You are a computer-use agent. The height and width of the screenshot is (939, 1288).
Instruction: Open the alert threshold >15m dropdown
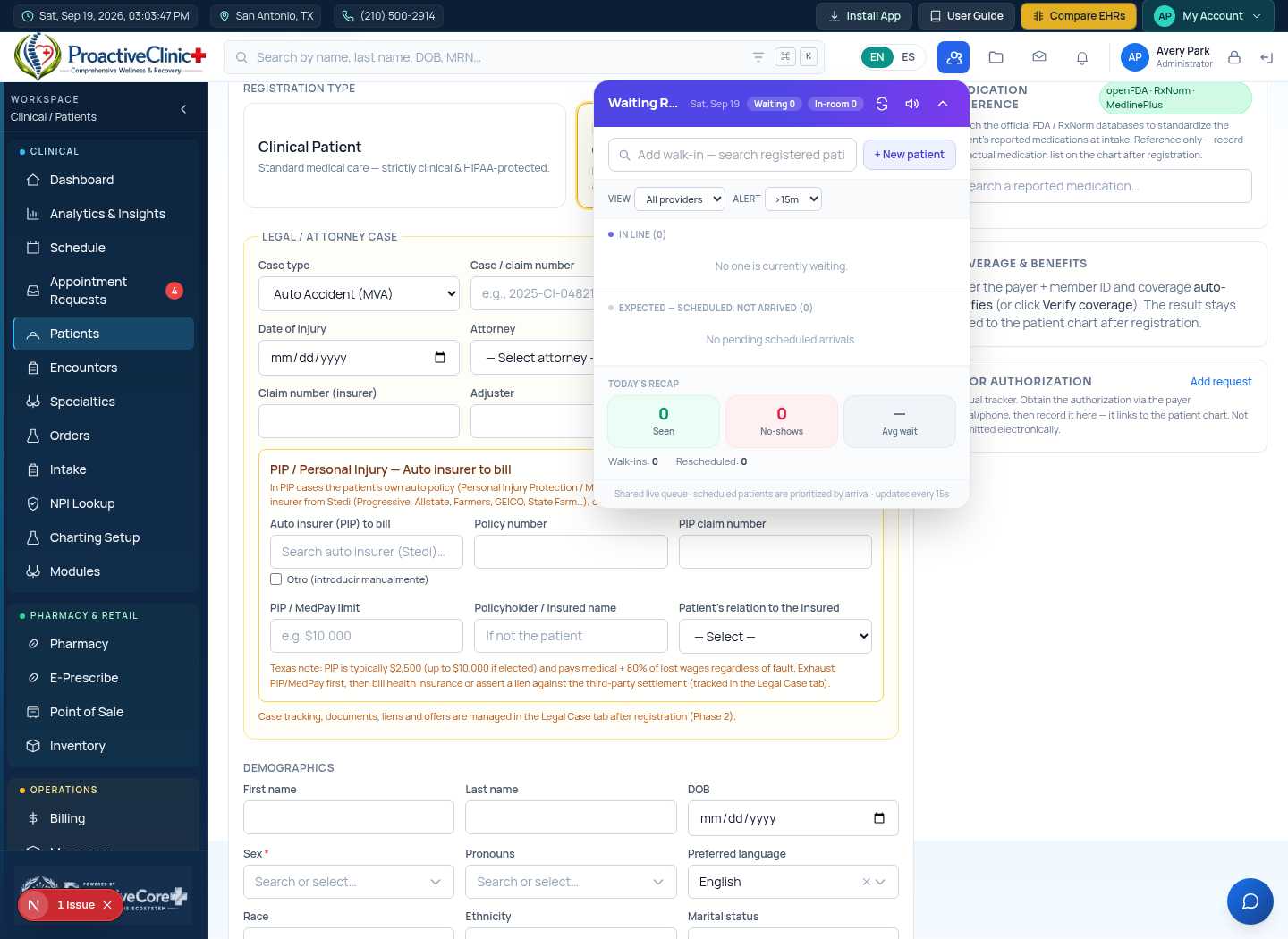[x=793, y=199]
